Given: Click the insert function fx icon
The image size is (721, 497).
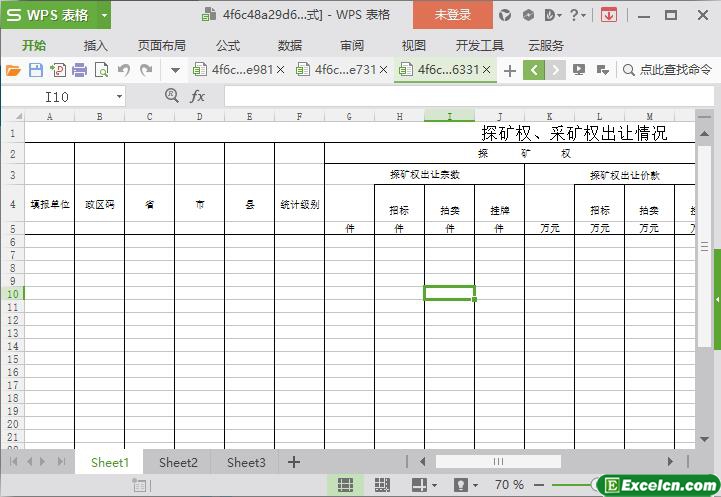Looking at the screenshot, I should [197, 96].
